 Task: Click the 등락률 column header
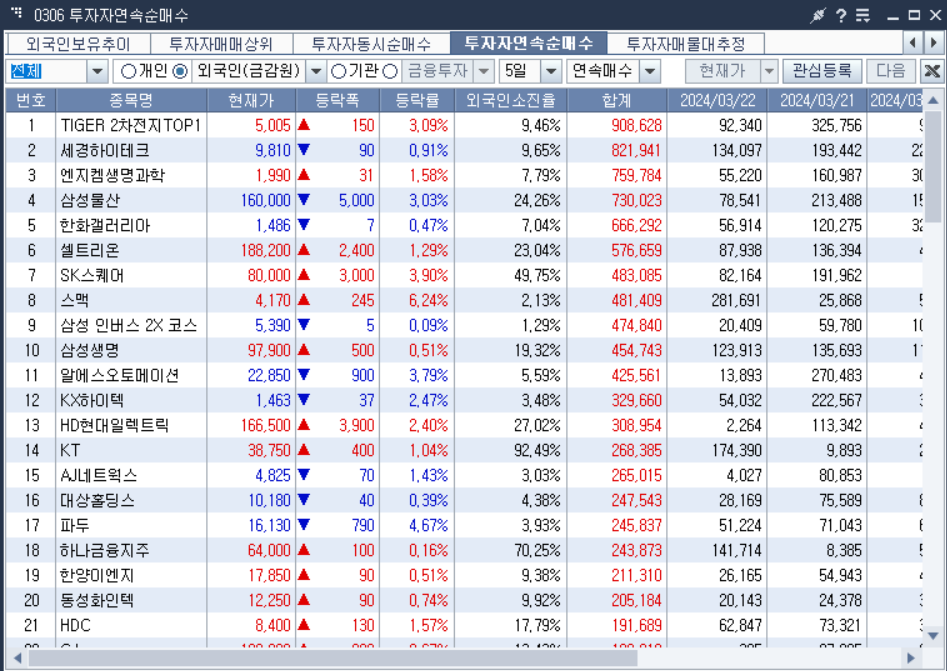pyautogui.click(x=417, y=100)
